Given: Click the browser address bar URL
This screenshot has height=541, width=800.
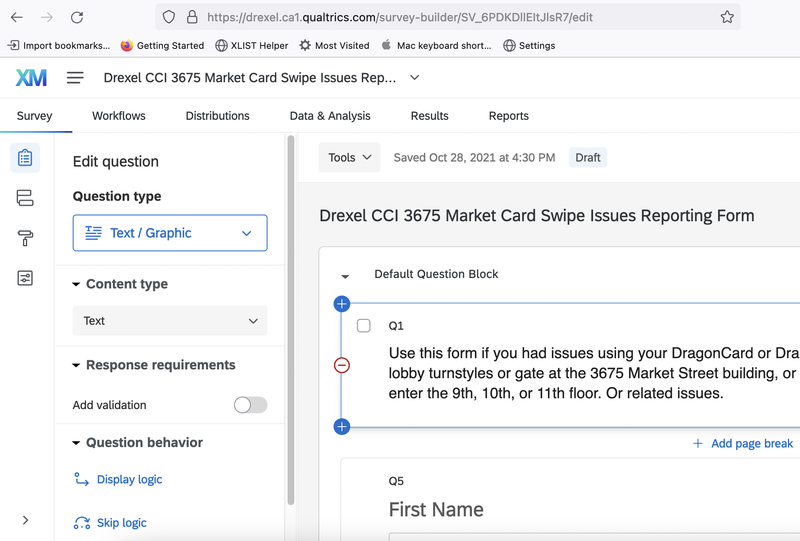Looking at the screenshot, I should click(x=399, y=17).
